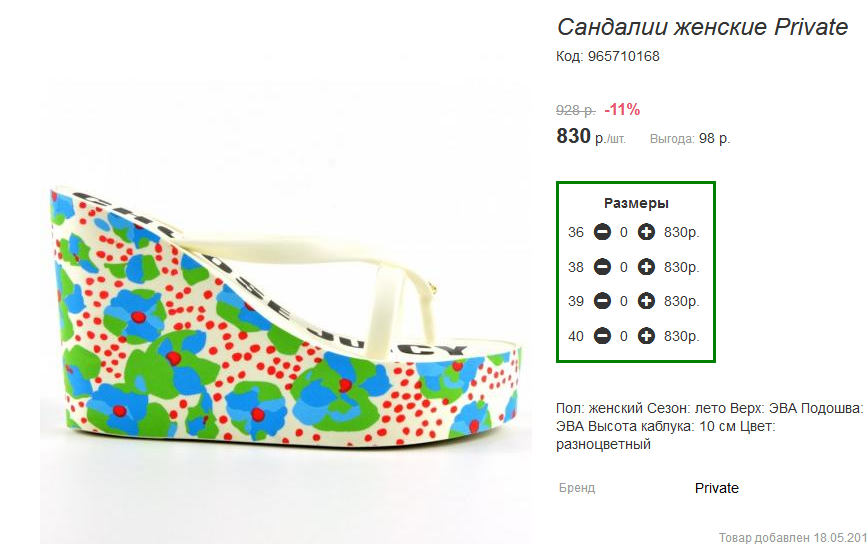This screenshot has height=544, width=868.
Task: Remove one pair of size 38
Action: [602, 267]
